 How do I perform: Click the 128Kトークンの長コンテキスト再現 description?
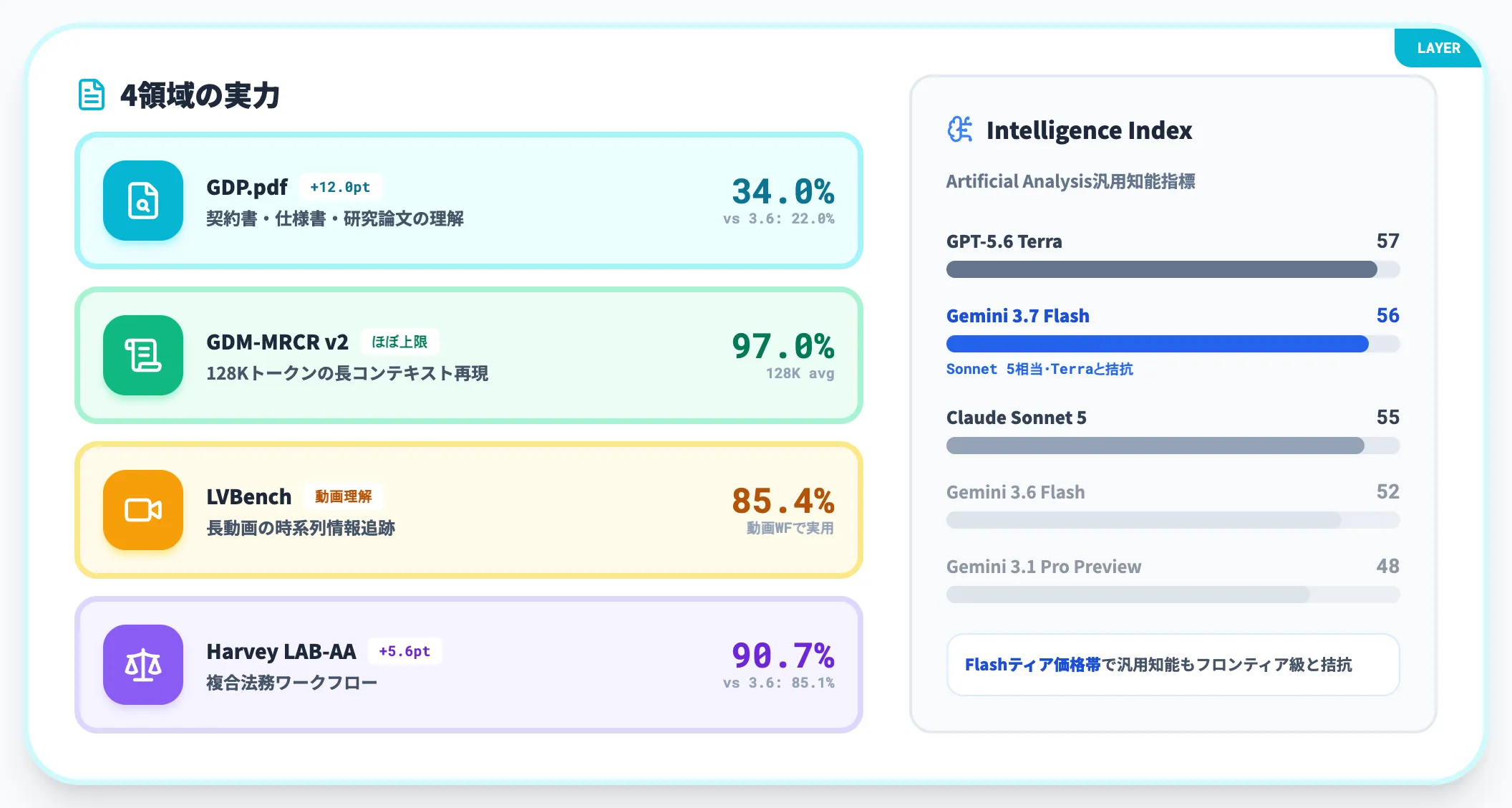click(x=347, y=373)
